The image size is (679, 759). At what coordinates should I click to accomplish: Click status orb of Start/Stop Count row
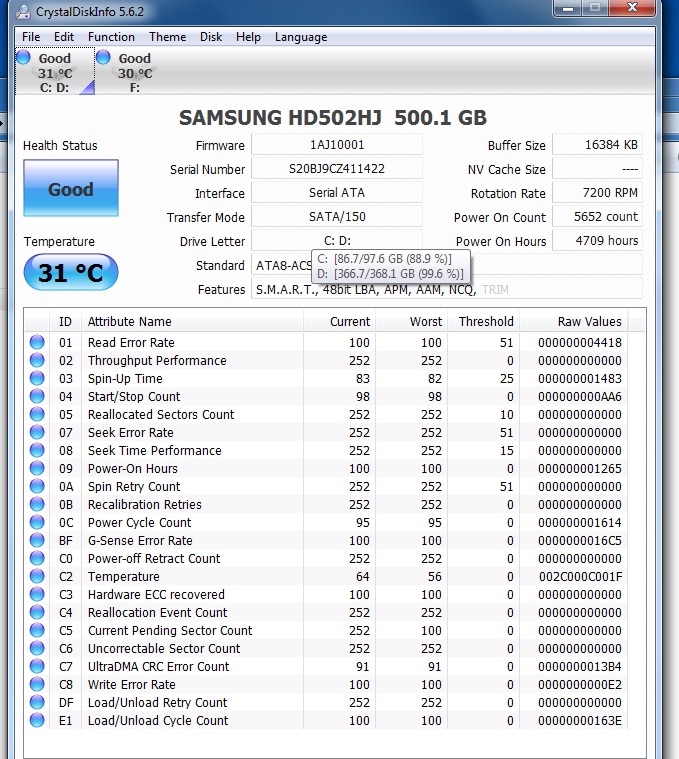(x=37, y=396)
